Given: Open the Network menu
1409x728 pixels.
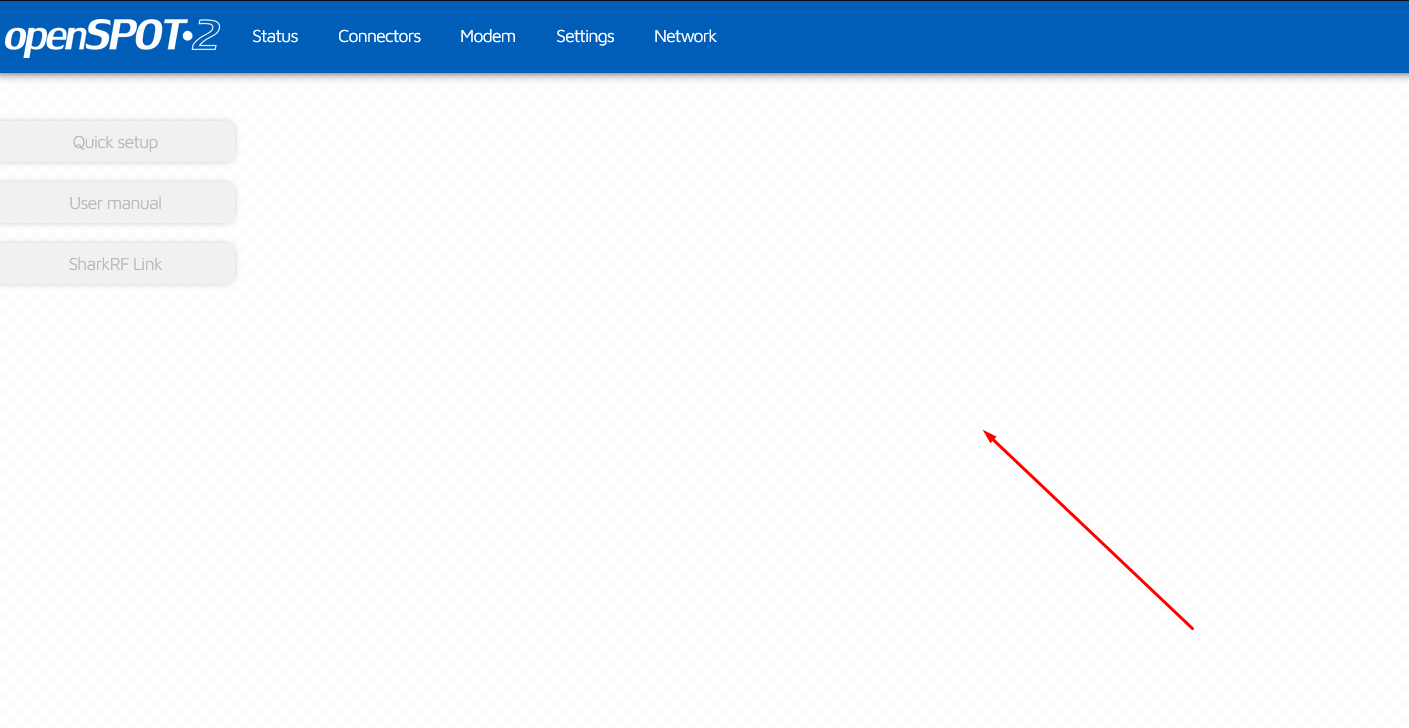Looking at the screenshot, I should 685,36.
